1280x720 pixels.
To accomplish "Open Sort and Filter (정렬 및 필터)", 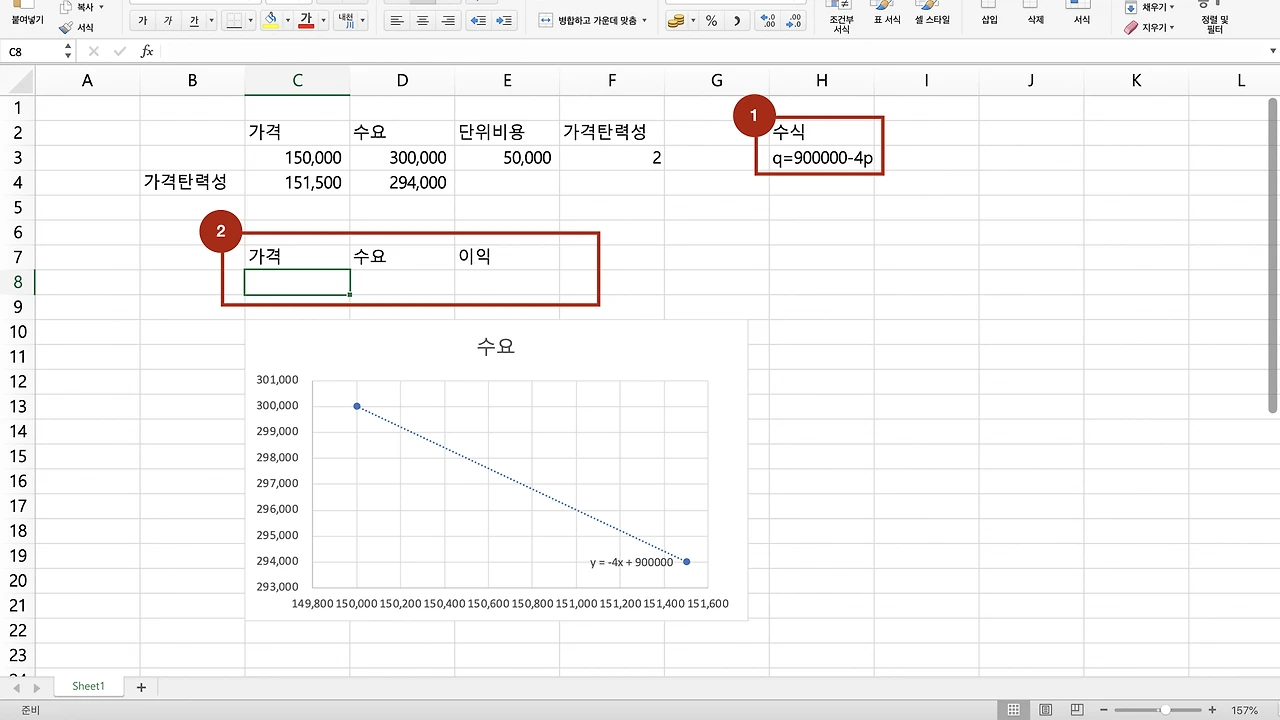I will (1214, 17).
